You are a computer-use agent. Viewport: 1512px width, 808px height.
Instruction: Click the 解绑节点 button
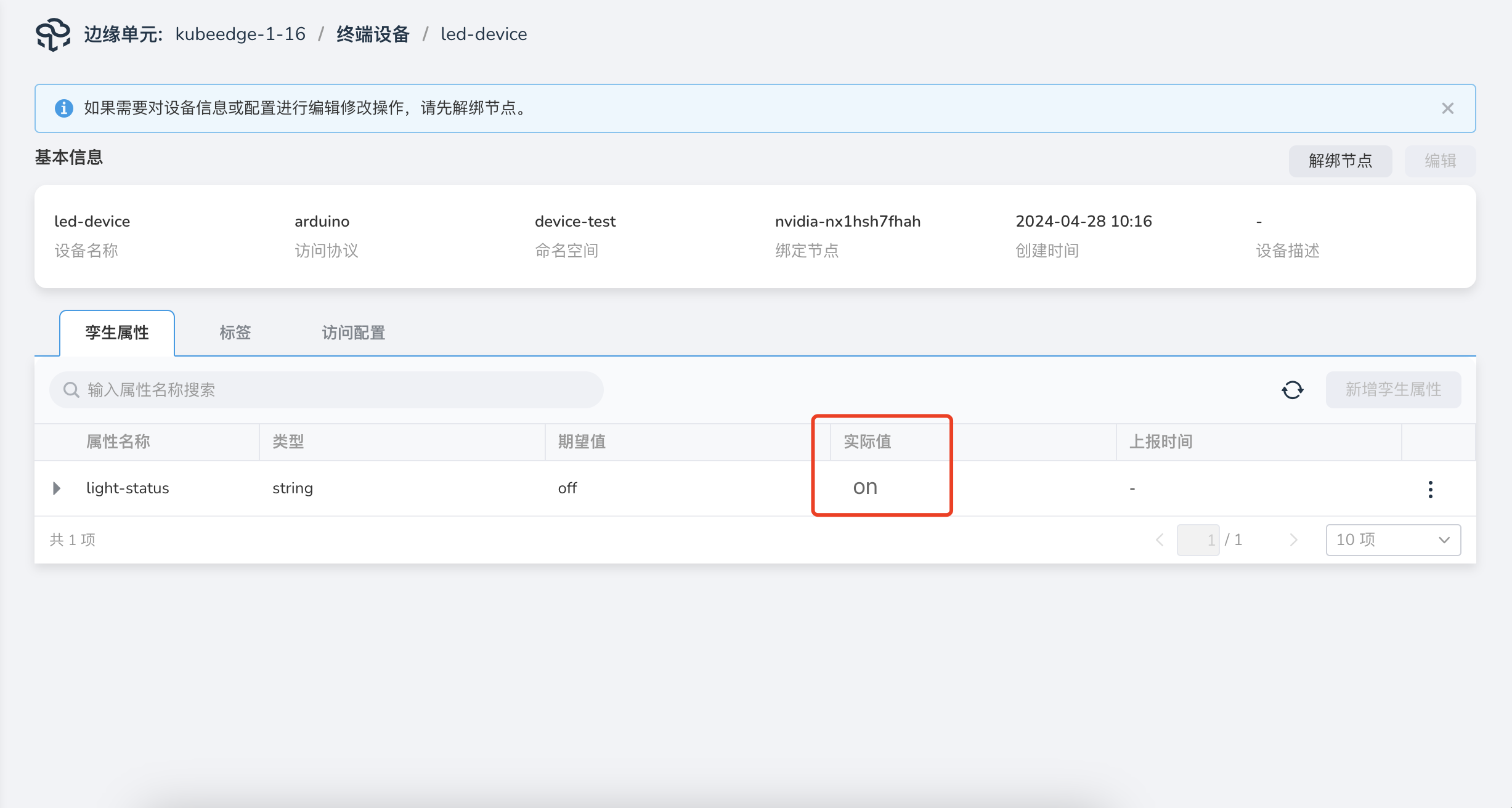[x=1340, y=161]
